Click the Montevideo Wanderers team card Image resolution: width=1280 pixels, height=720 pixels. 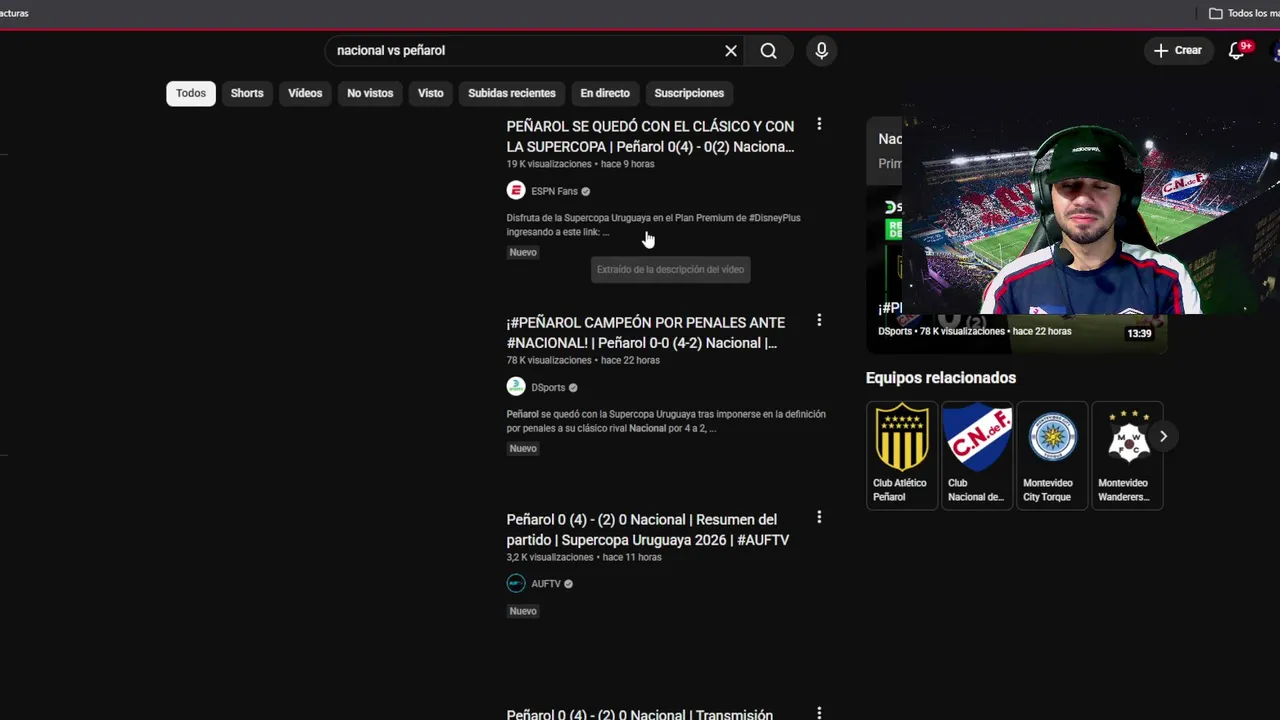point(1127,455)
